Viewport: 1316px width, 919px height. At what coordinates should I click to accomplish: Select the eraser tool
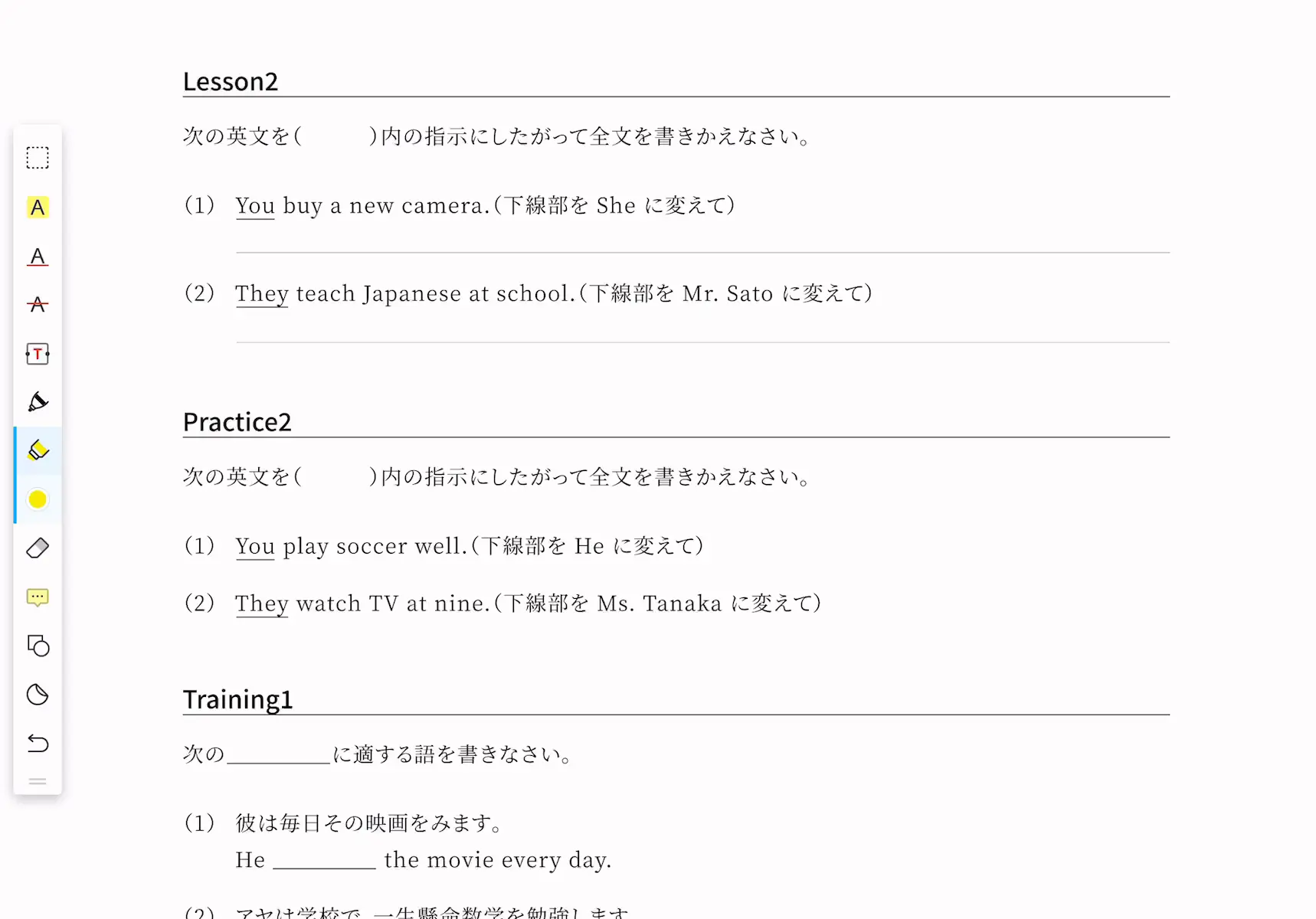coord(38,548)
